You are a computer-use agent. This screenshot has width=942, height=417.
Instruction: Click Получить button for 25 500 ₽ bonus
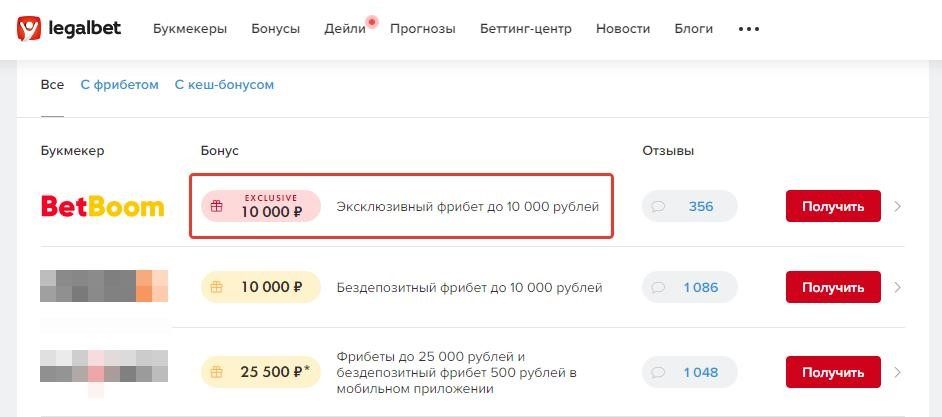[x=833, y=372]
